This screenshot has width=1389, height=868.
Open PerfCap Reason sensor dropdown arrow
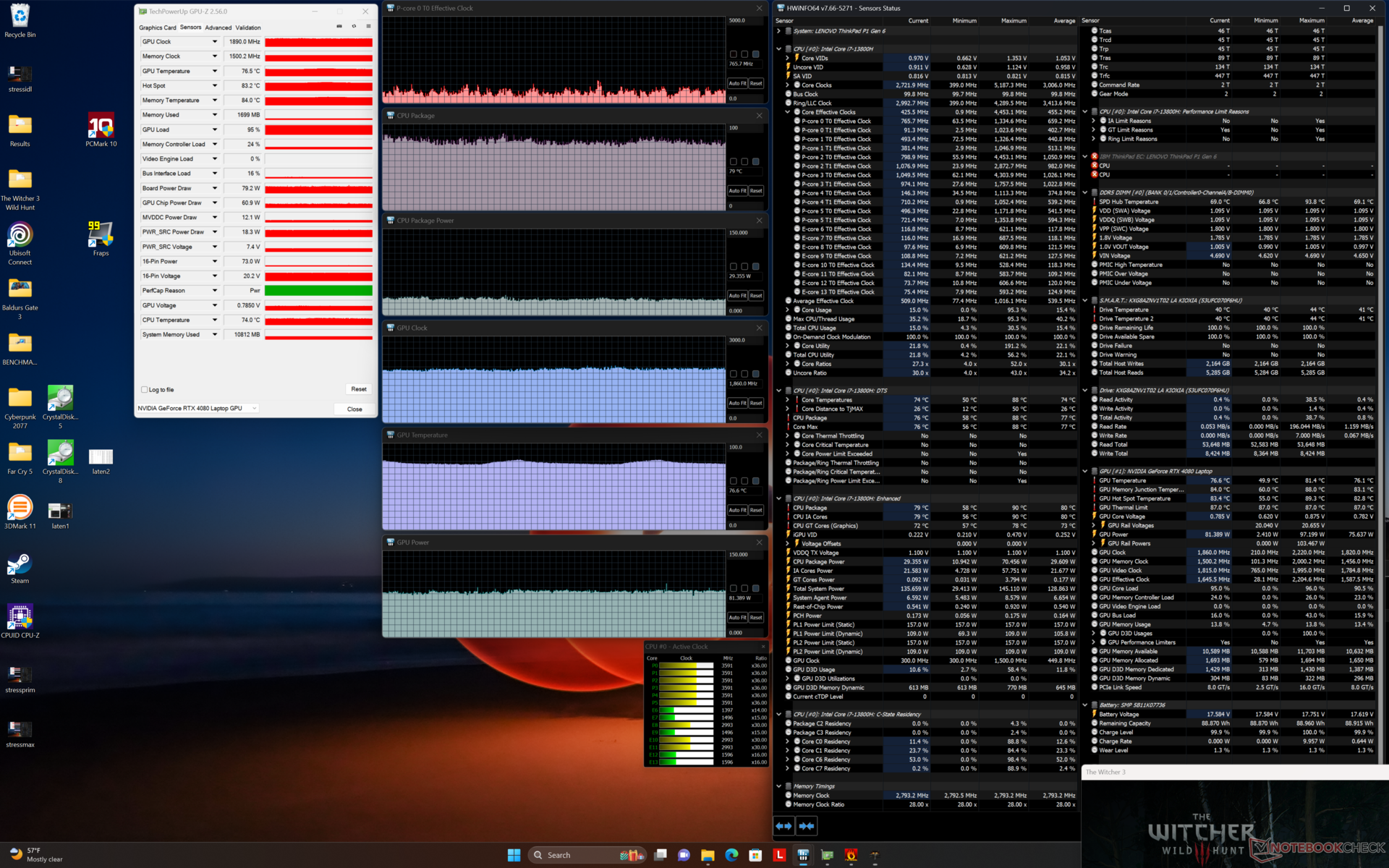click(214, 291)
